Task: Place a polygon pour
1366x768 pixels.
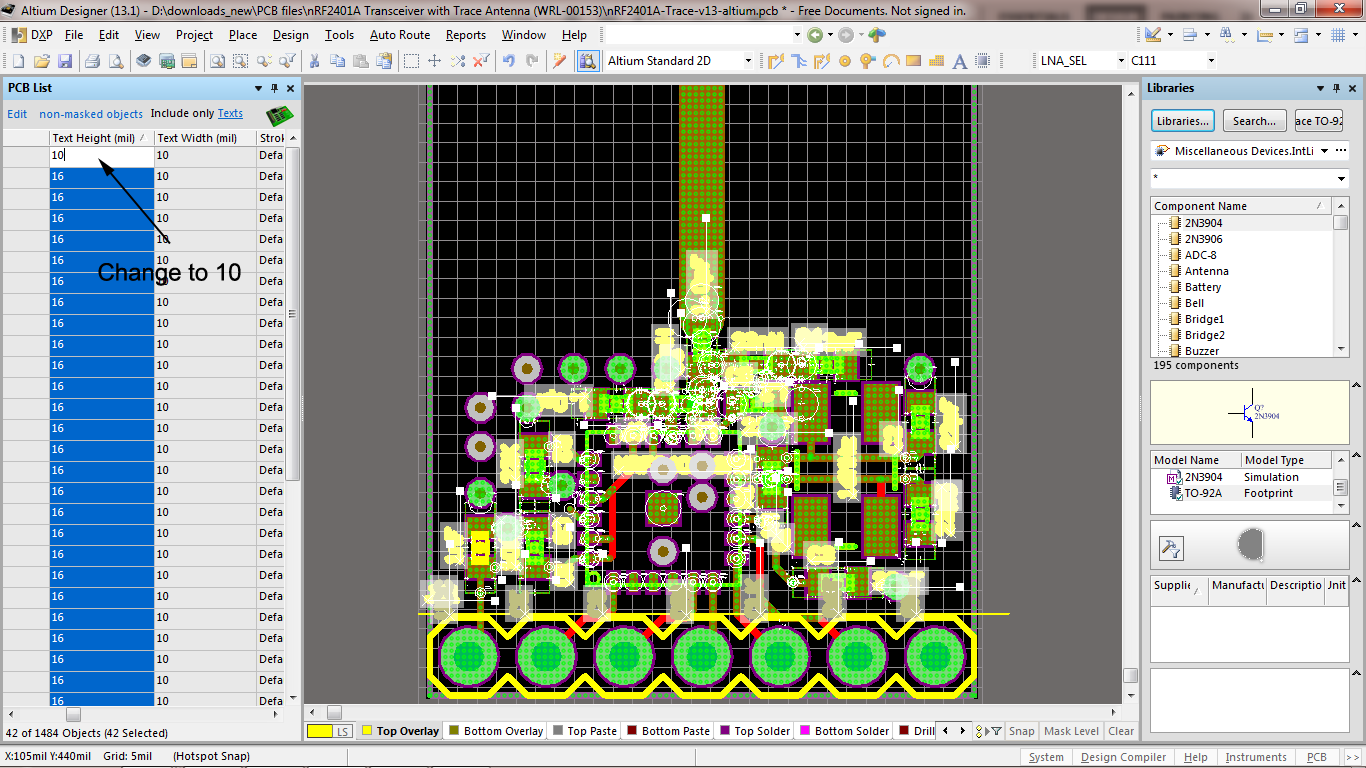Action: pos(936,61)
